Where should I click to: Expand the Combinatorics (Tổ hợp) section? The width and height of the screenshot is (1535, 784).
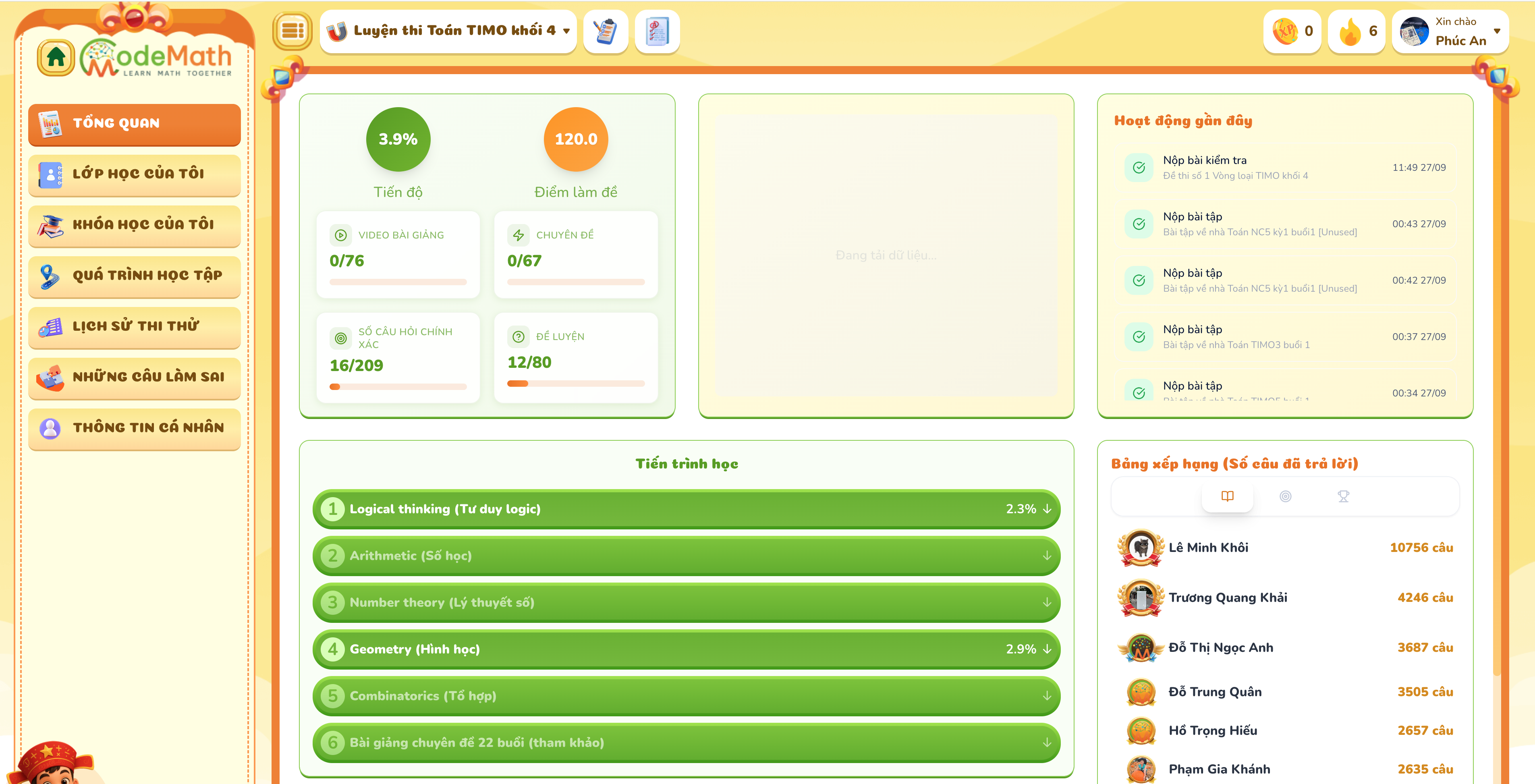coord(686,696)
